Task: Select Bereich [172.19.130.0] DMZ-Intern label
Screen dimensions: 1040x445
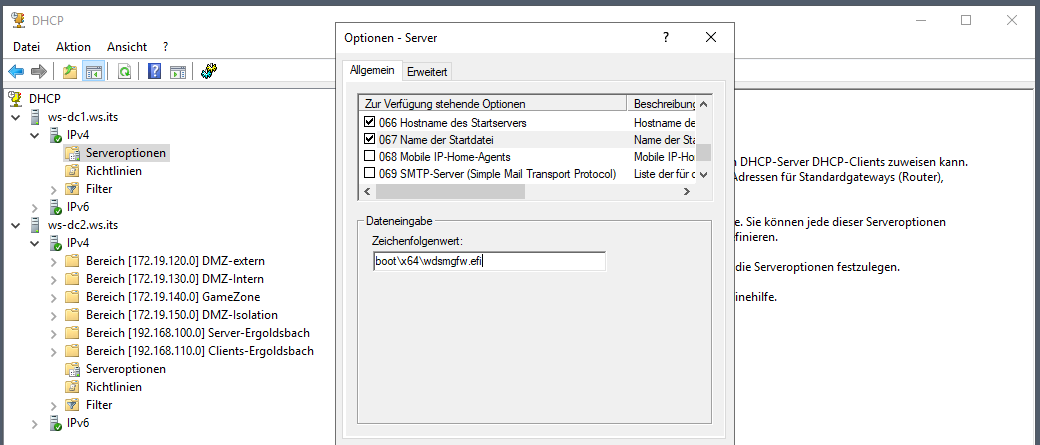Action: click(x=174, y=279)
